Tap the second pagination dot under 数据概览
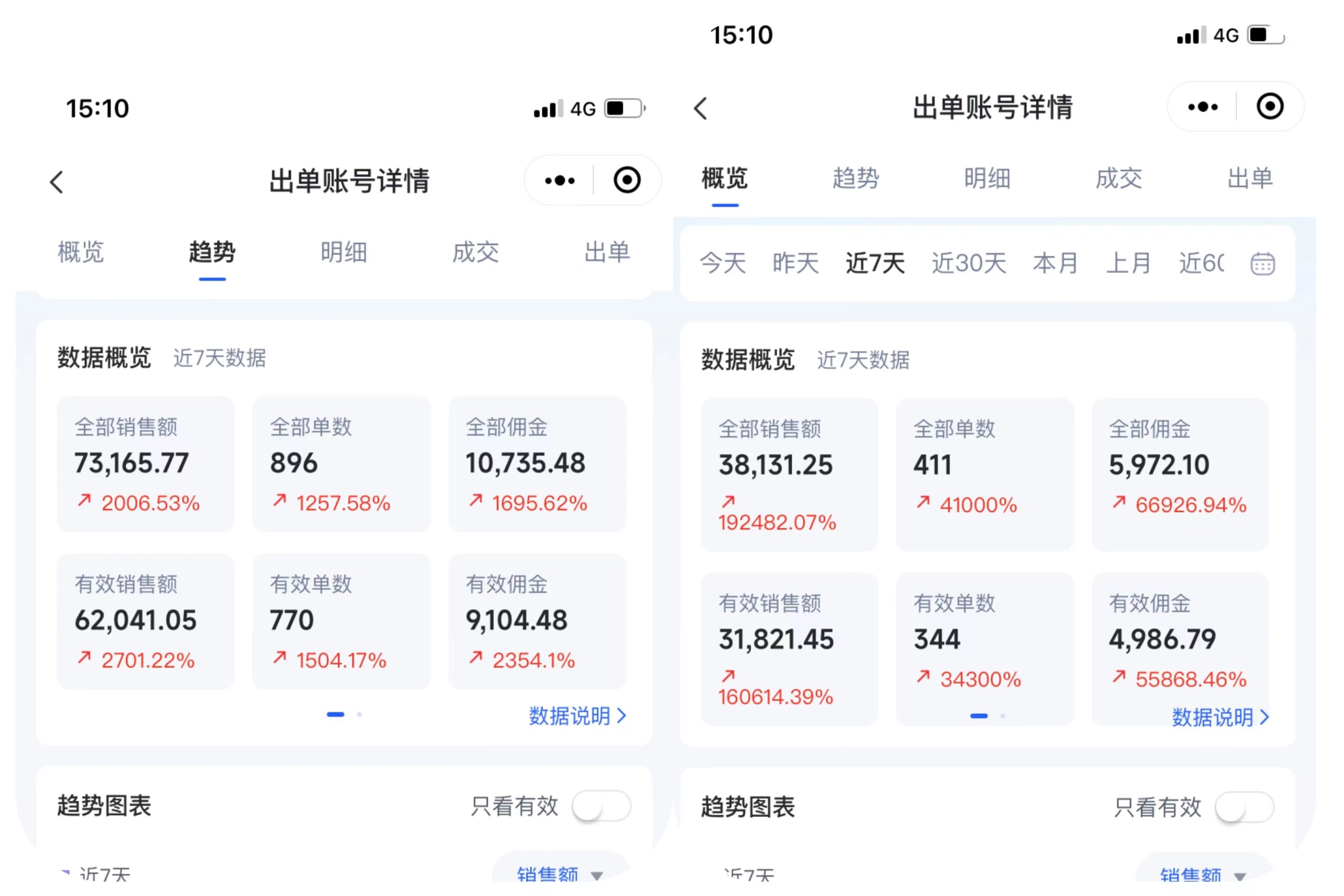The image size is (1344, 896). coord(360,714)
